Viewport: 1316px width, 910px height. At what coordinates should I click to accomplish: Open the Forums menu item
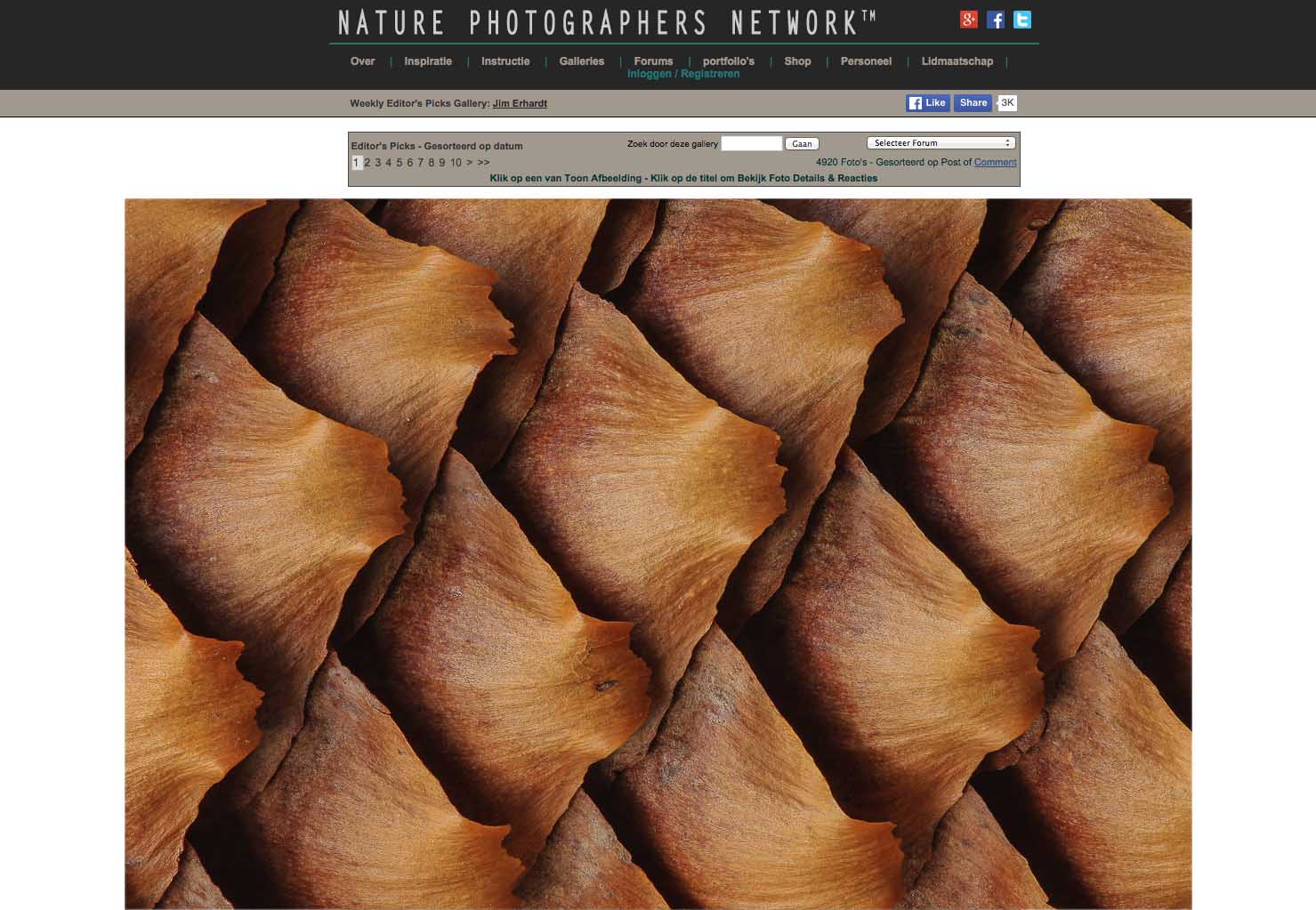pos(654,61)
